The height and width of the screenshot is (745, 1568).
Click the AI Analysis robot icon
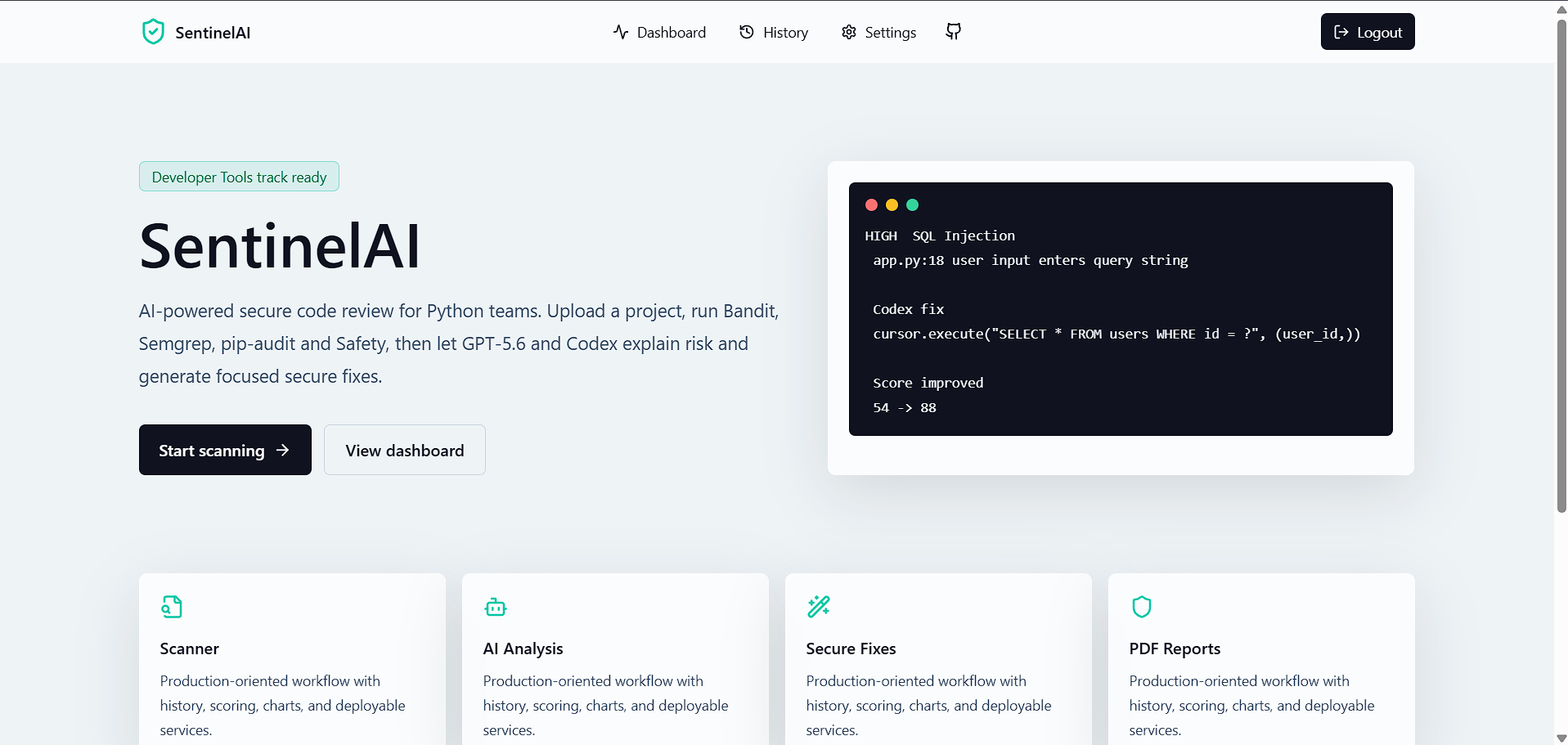coord(496,607)
